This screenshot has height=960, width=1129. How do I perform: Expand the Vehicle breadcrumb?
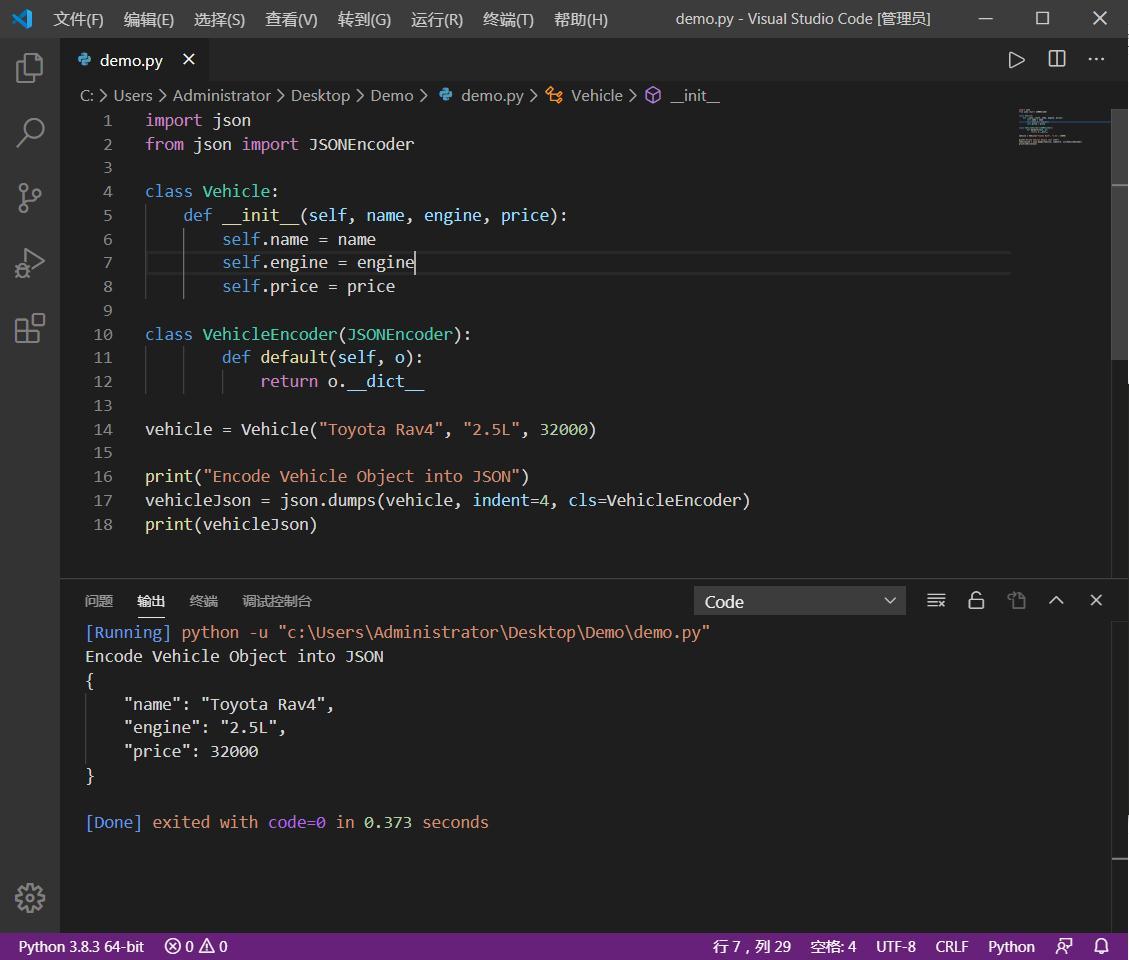point(597,95)
